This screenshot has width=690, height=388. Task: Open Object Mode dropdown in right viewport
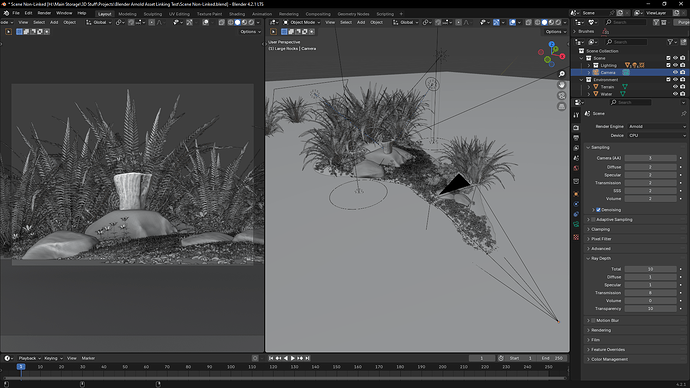(x=301, y=22)
